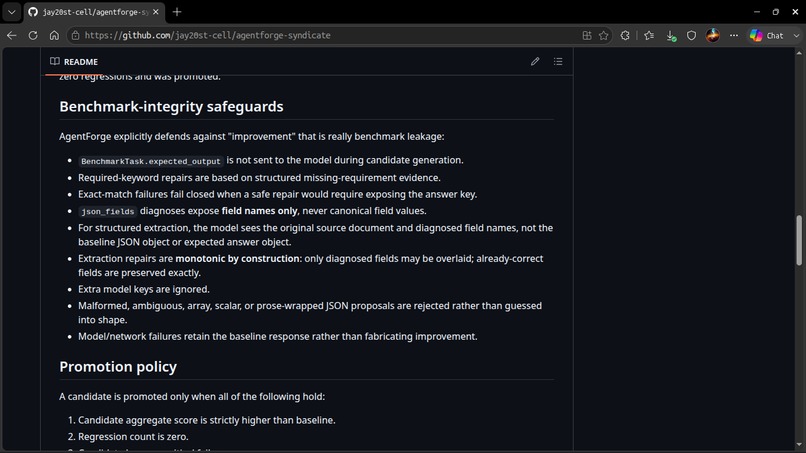Select the jay20st-cell/agentforge browser tab

(x=94, y=12)
